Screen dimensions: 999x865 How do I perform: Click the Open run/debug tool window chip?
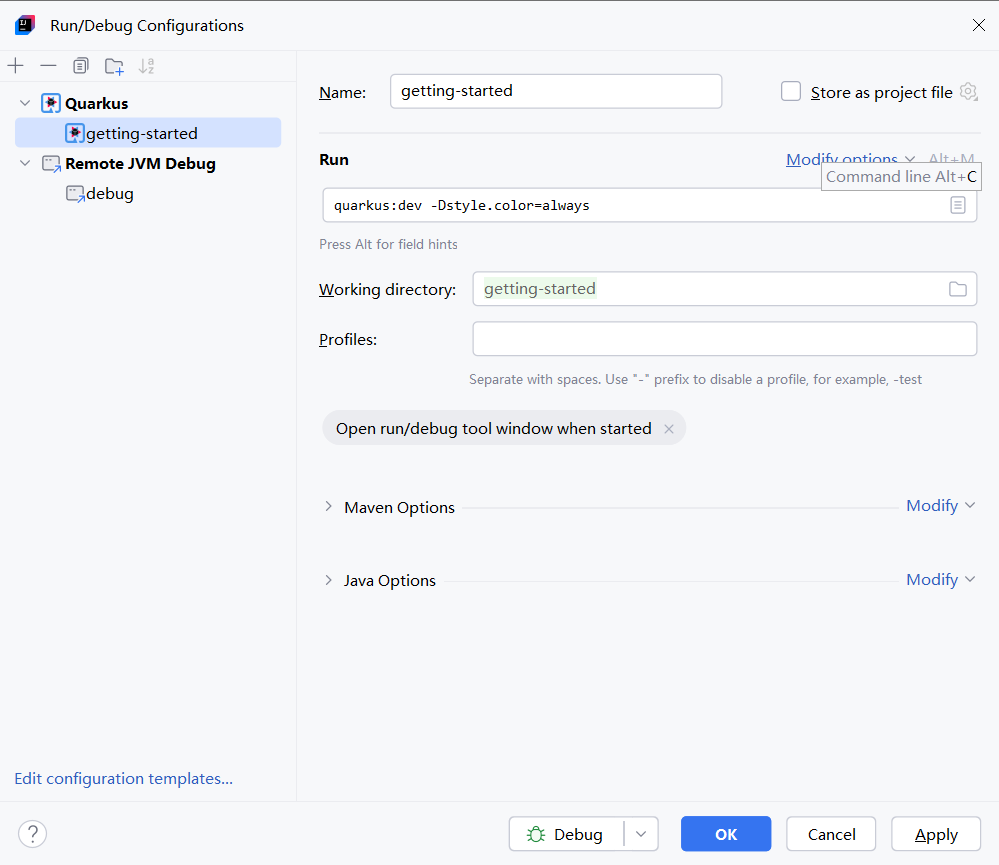coord(503,428)
